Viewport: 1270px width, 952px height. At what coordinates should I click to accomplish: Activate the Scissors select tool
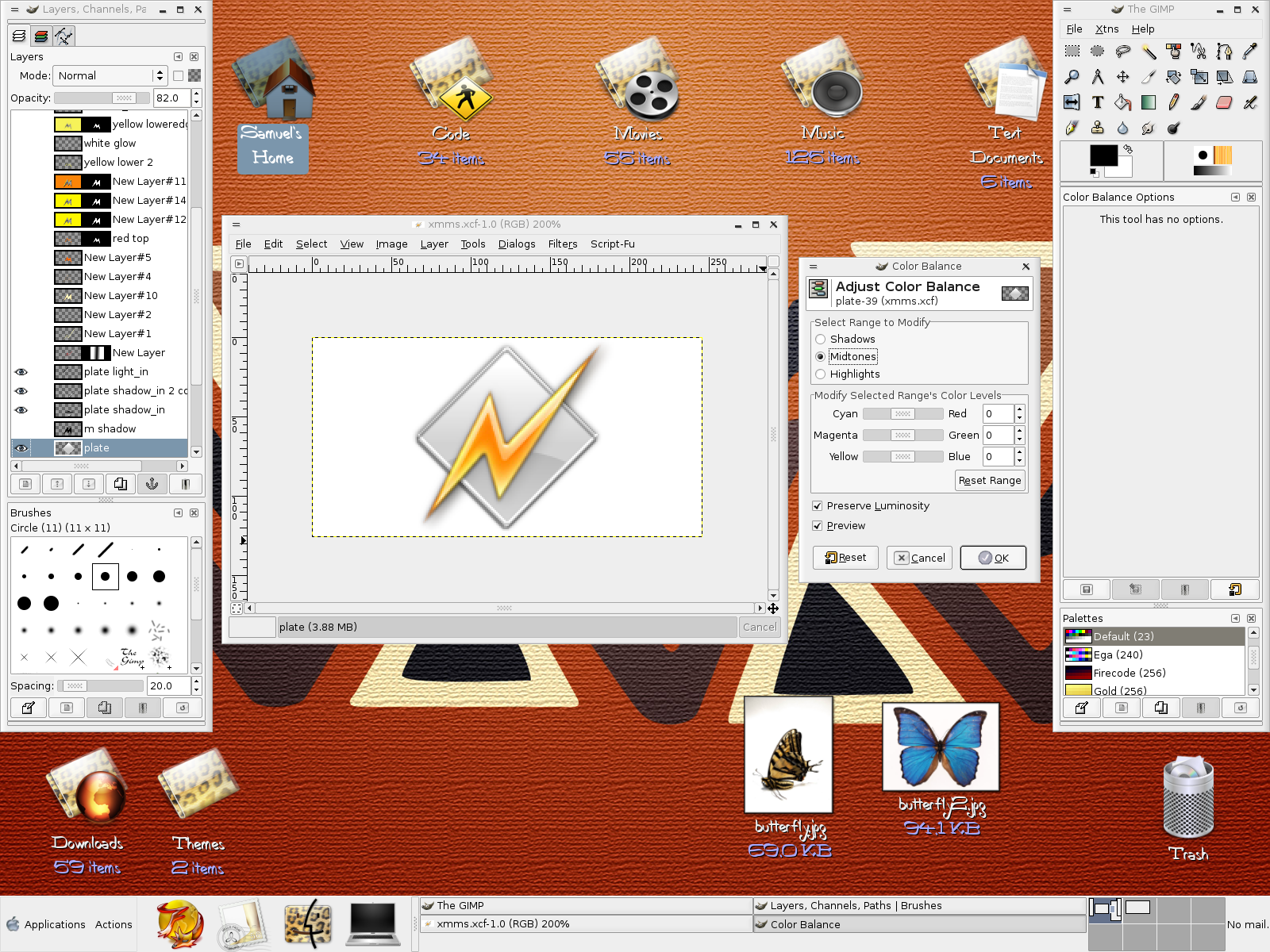click(x=1199, y=51)
